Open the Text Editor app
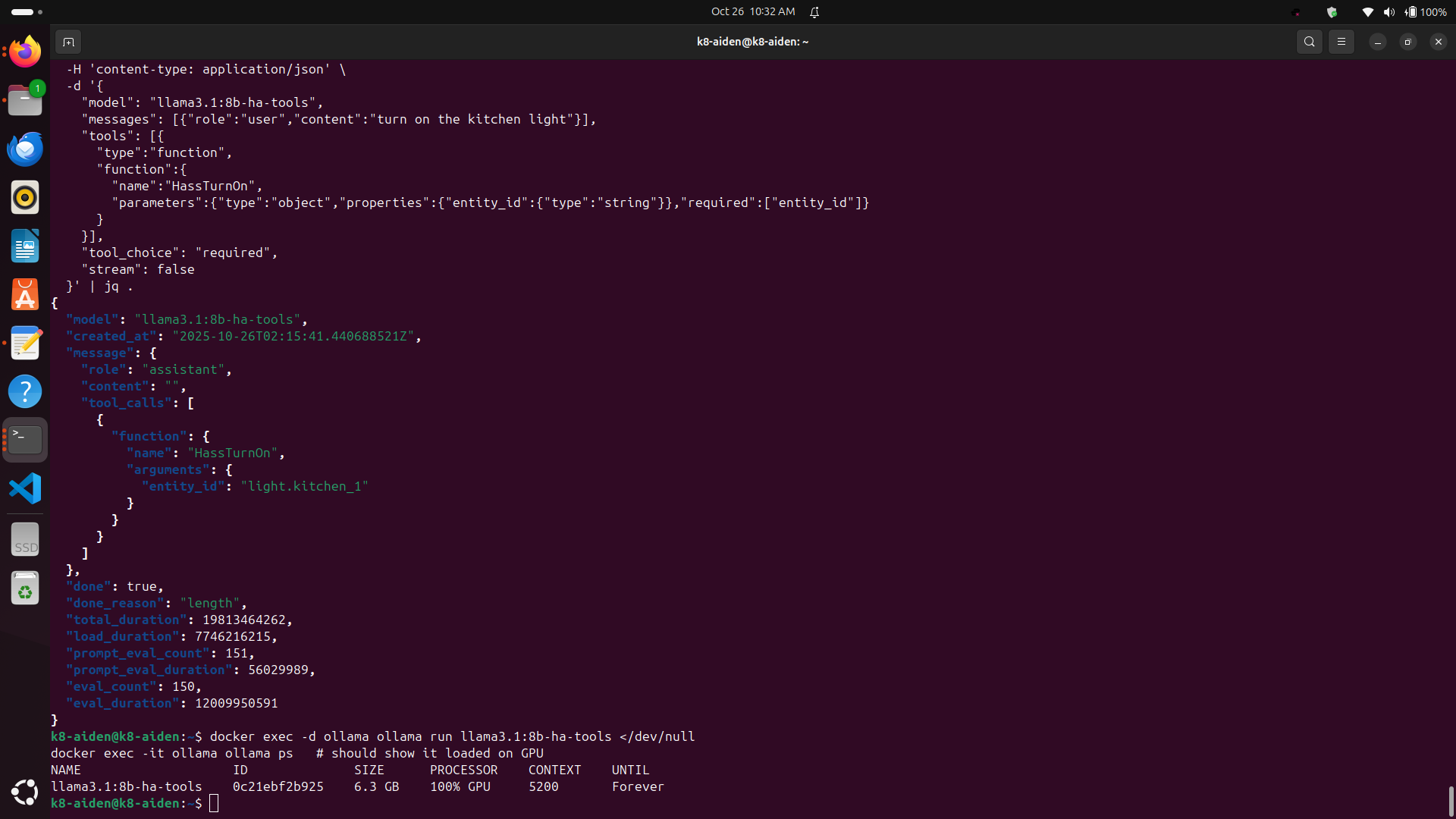Image resolution: width=1456 pixels, height=819 pixels. point(25,343)
